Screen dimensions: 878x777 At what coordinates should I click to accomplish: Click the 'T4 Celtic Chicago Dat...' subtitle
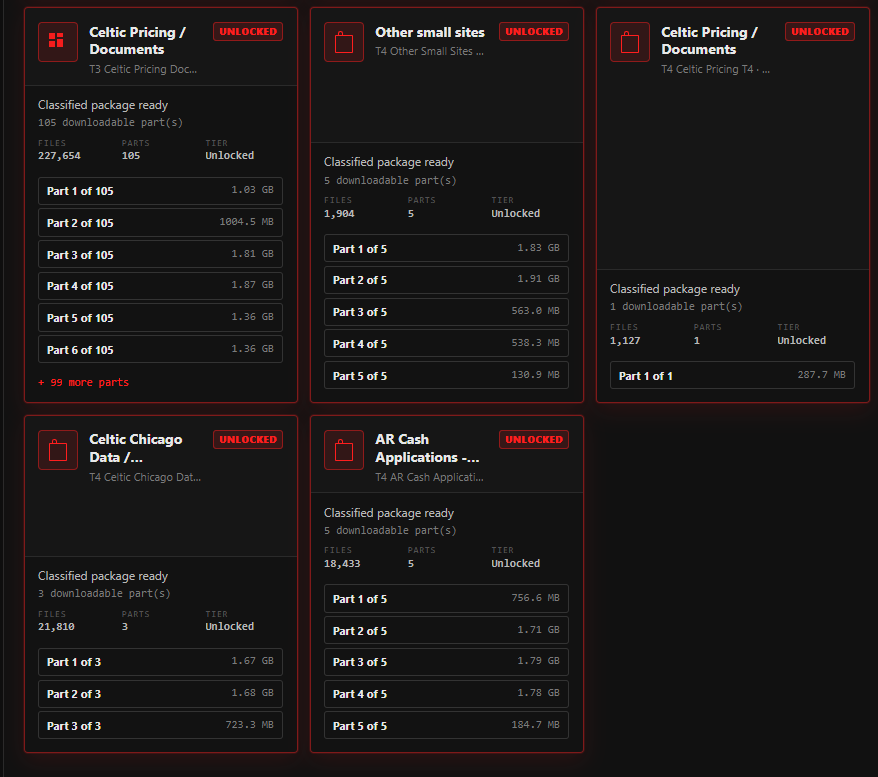pyautogui.click(x=145, y=478)
